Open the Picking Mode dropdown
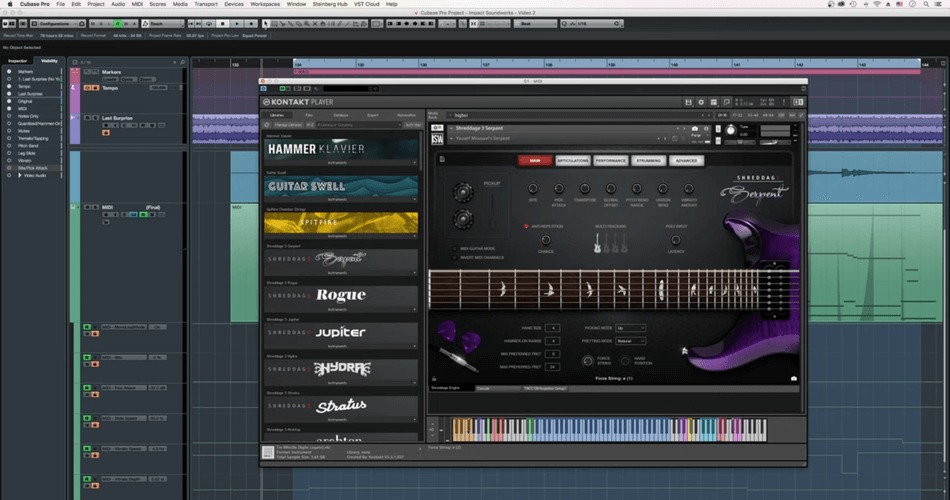The height and width of the screenshot is (500, 950). pos(630,328)
